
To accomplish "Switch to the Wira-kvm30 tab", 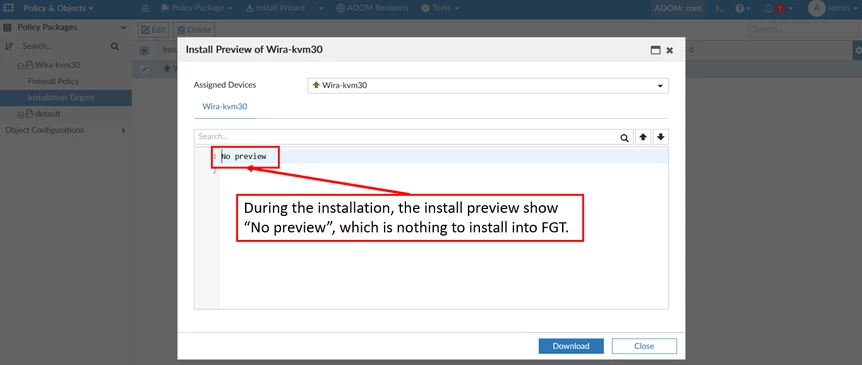I will tap(225, 107).
